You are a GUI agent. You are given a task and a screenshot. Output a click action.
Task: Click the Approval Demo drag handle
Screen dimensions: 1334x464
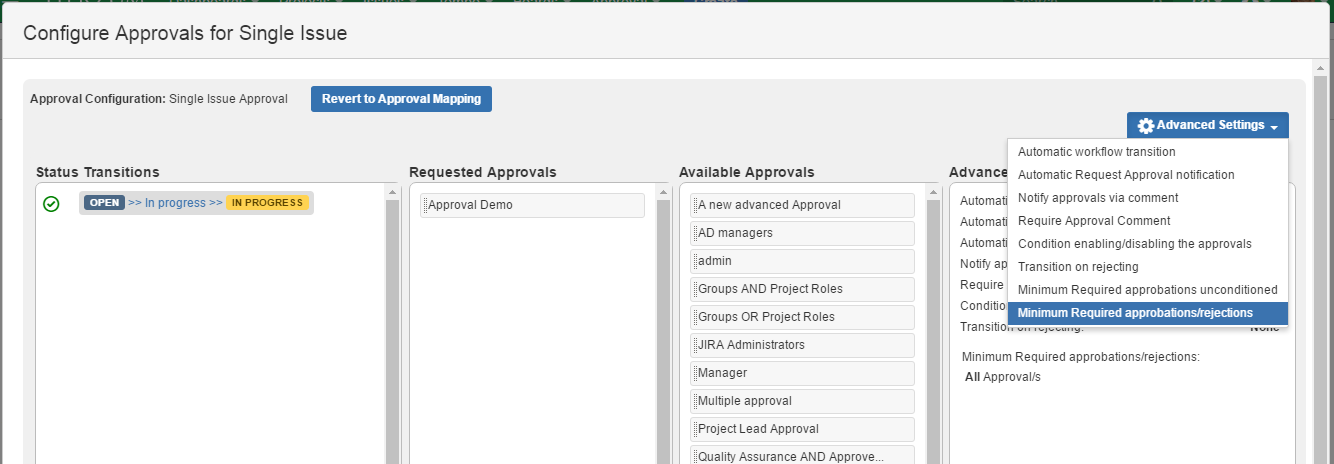[424, 205]
